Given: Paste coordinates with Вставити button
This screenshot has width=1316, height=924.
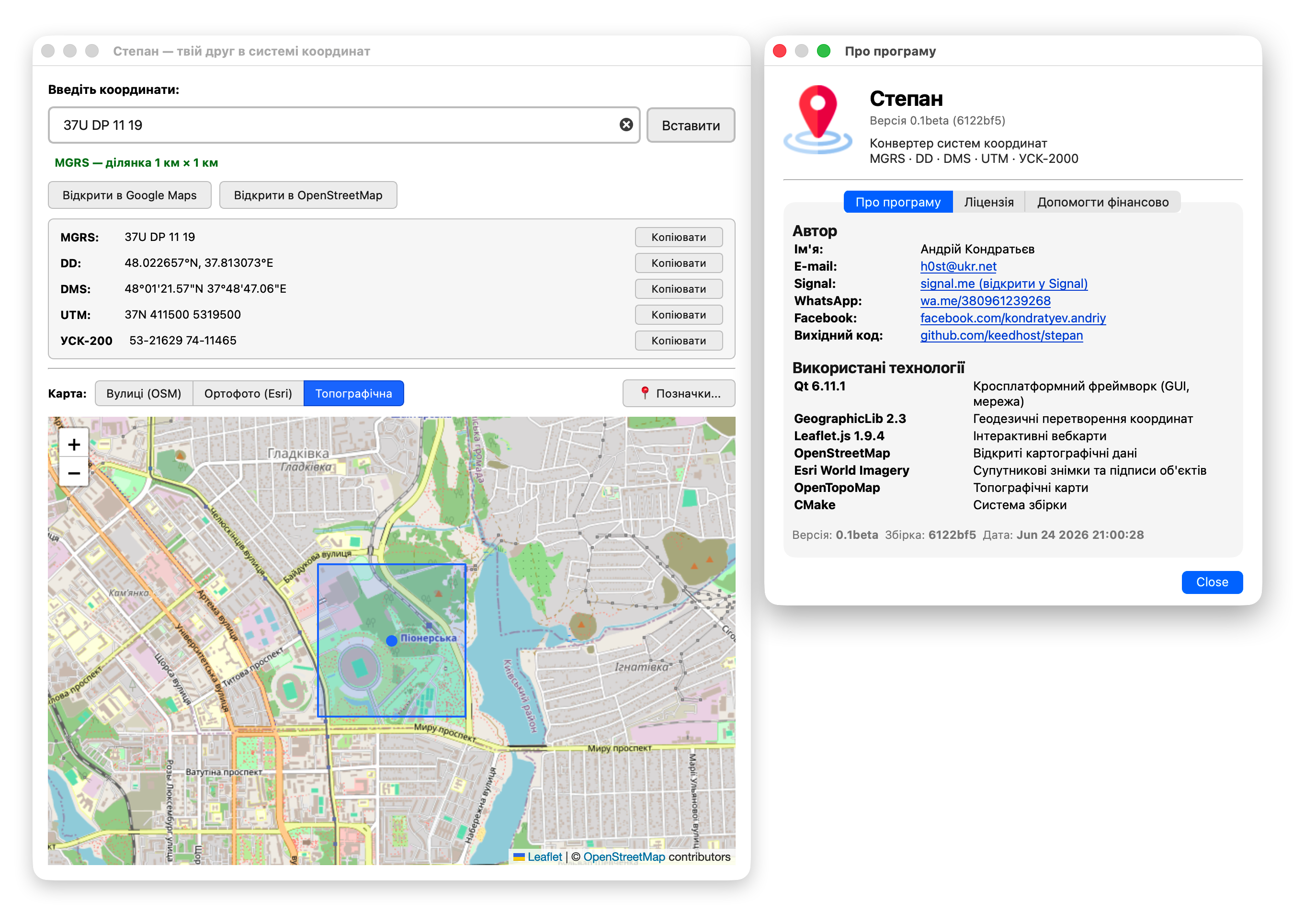Looking at the screenshot, I should click(x=691, y=125).
